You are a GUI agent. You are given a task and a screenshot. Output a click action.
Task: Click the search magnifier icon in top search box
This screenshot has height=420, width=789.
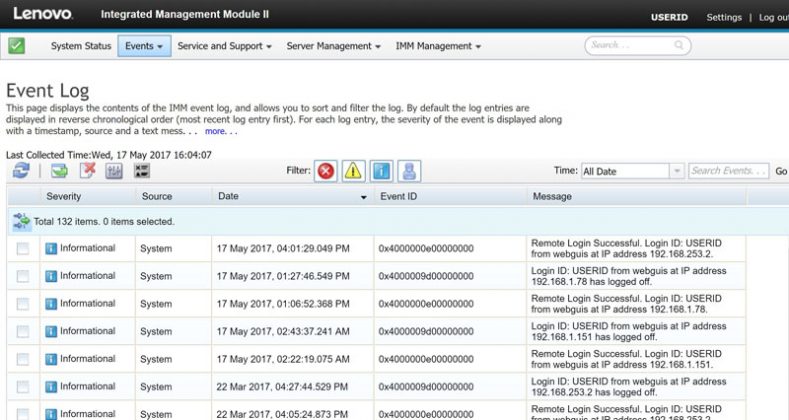pos(679,45)
